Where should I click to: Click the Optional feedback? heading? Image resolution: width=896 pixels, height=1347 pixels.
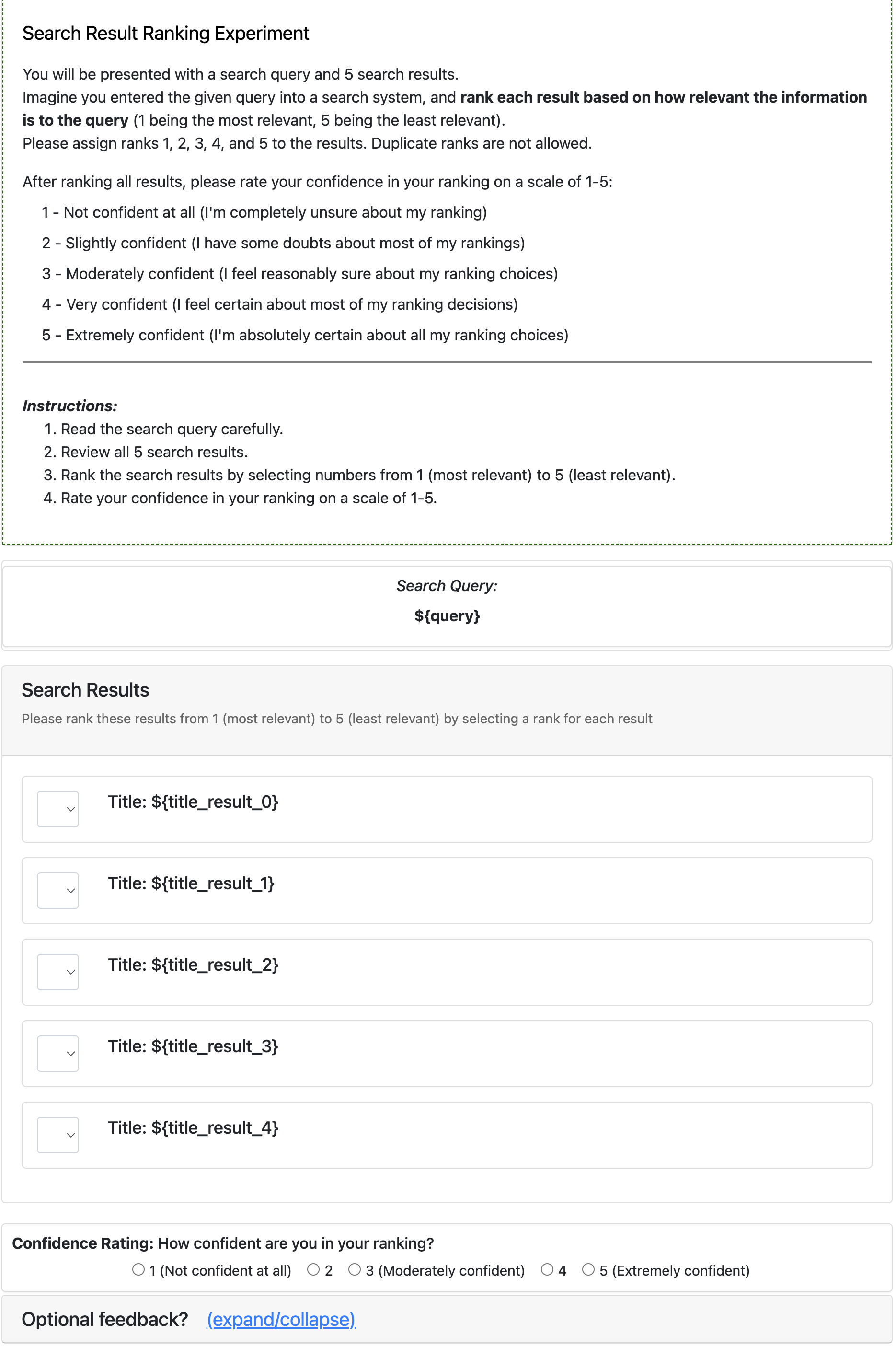pos(104,1319)
